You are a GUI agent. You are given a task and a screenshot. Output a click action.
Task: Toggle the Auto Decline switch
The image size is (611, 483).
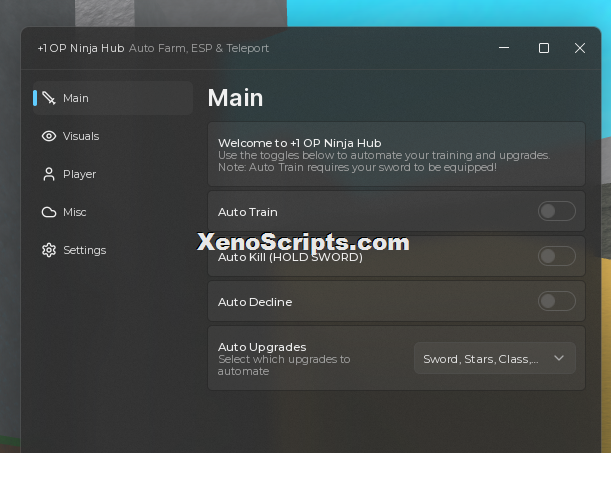557,301
